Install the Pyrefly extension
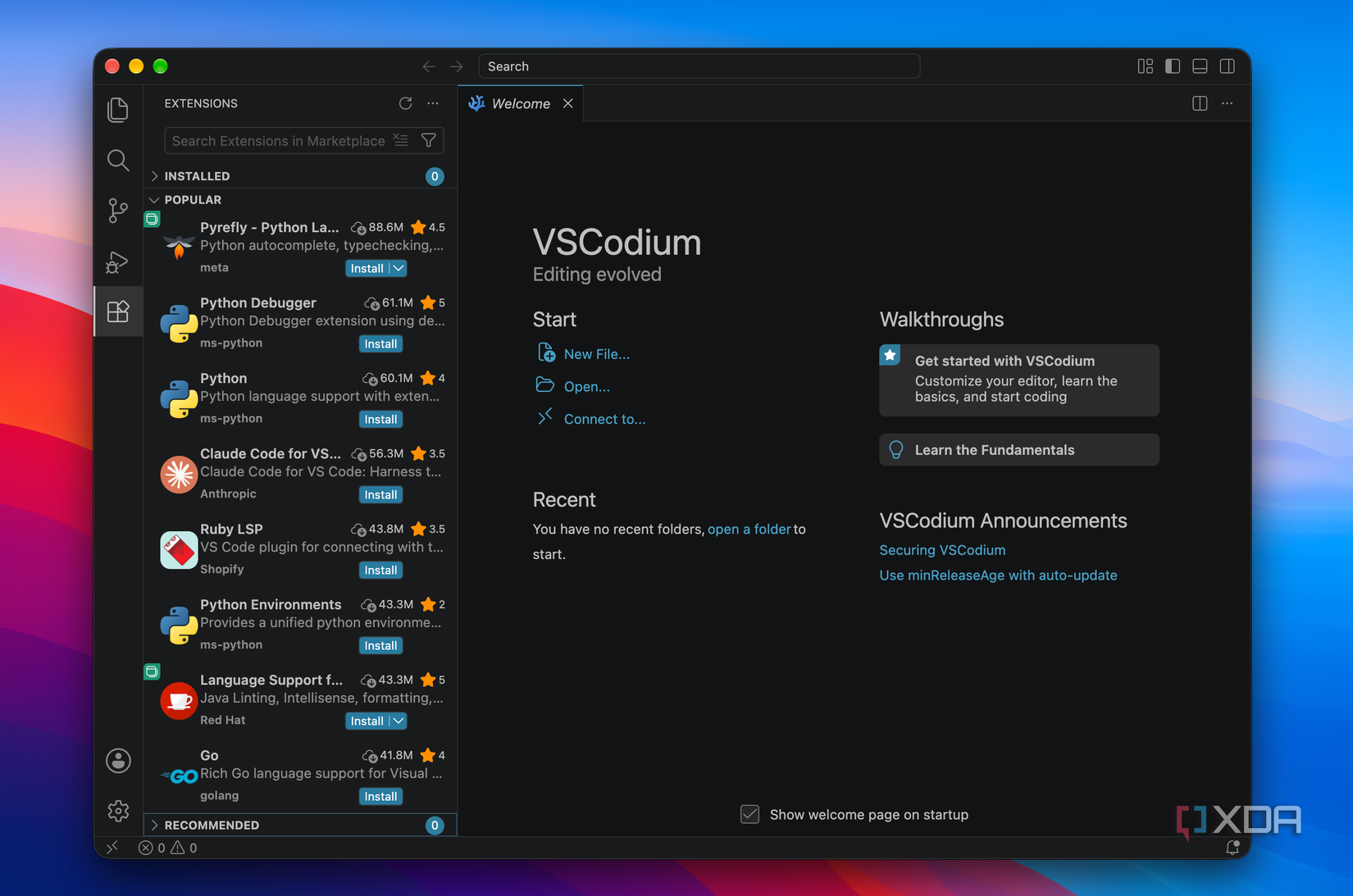1353x896 pixels. (x=367, y=268)
